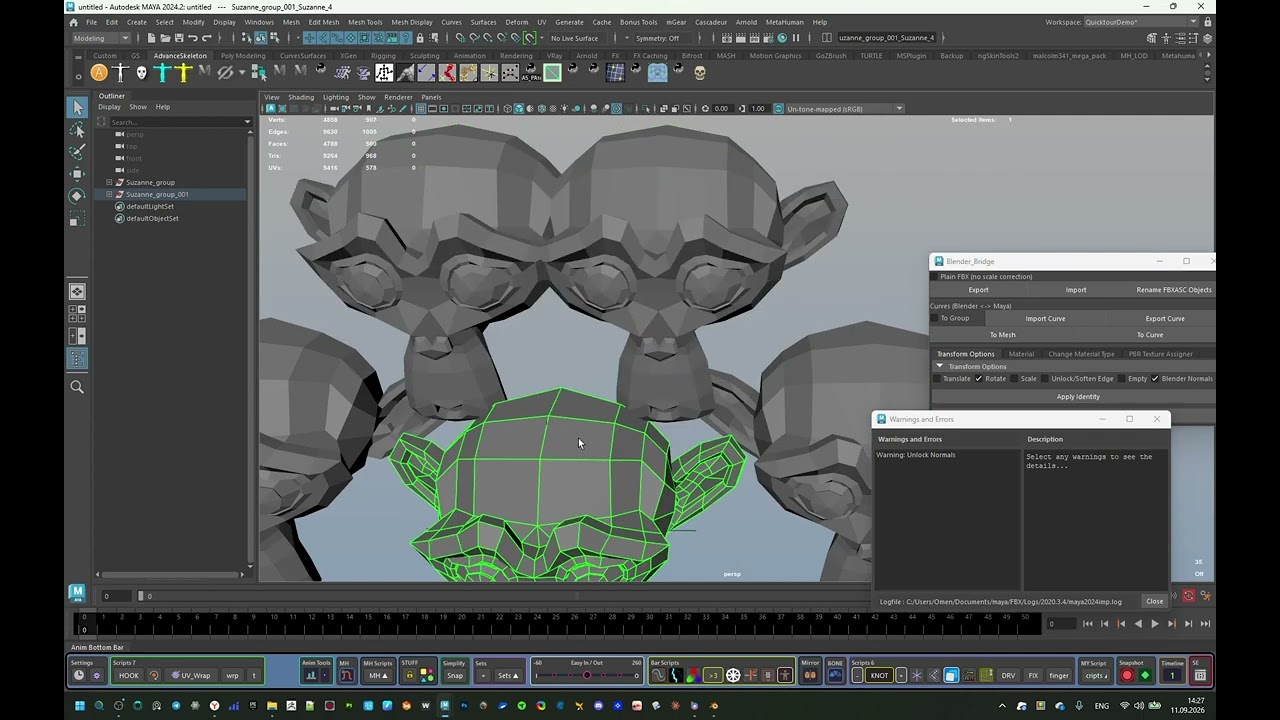Click the red record button in Snapshot group
Image resolution: width=1280 pixels, height=720 pixels.
pos(1127,675)
